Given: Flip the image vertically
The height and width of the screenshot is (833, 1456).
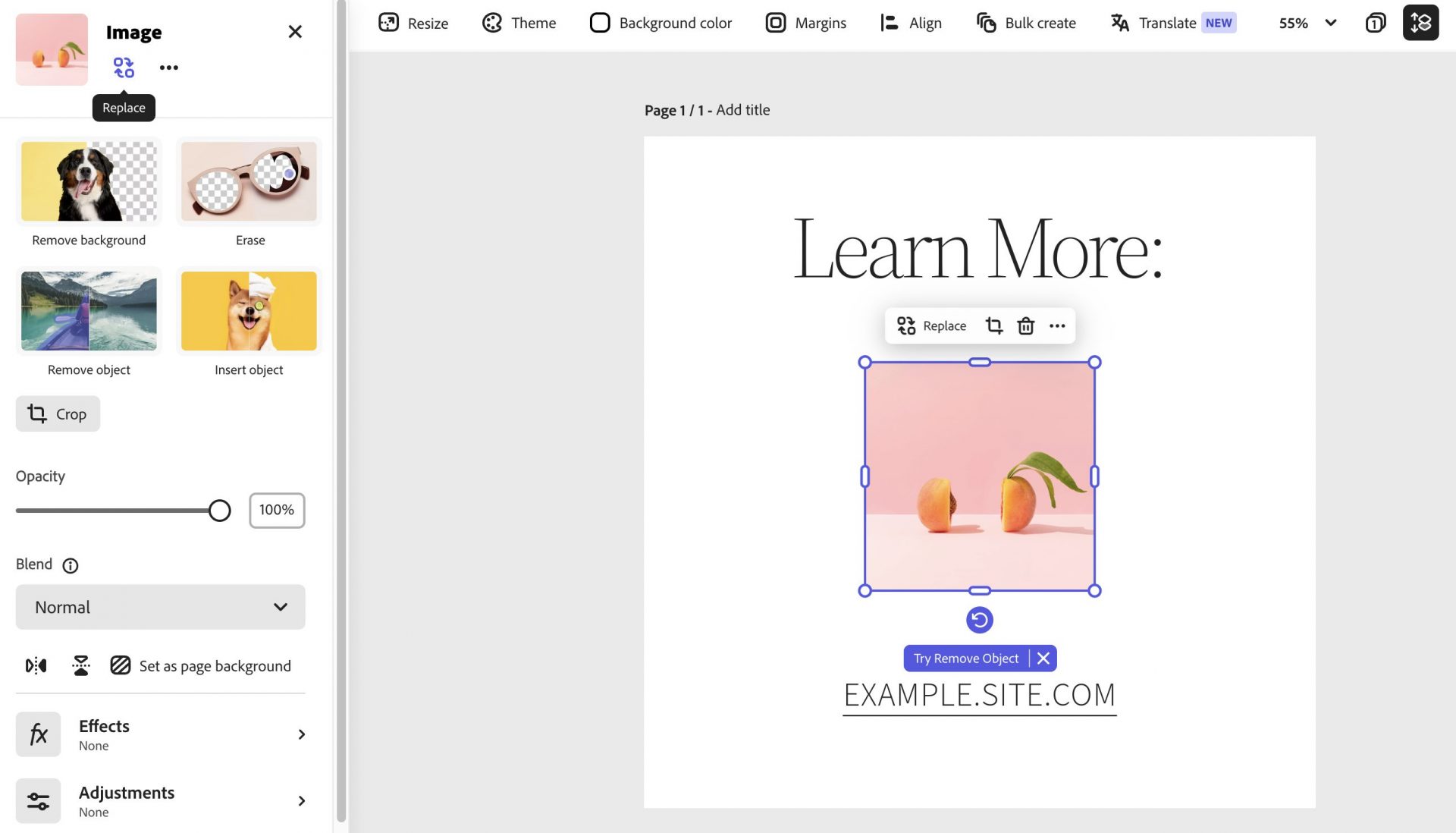Looking at the screenshot, I should coord(80,665).
